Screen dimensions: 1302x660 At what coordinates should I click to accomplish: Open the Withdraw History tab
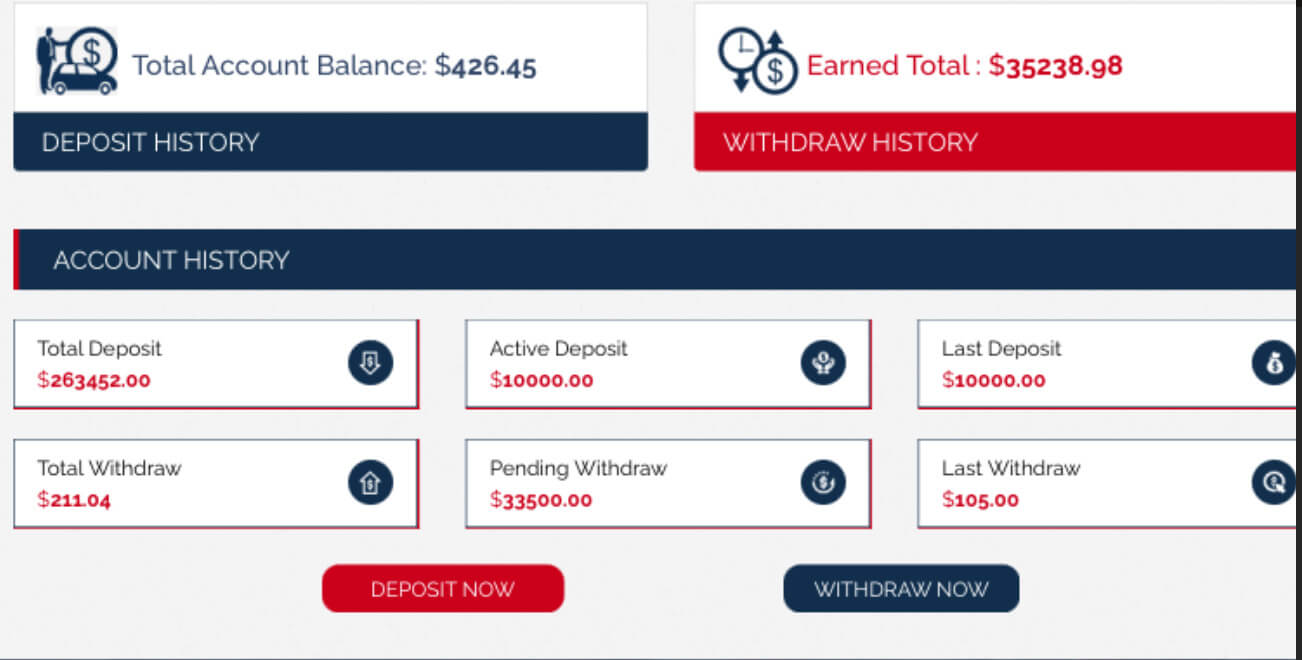850,142
